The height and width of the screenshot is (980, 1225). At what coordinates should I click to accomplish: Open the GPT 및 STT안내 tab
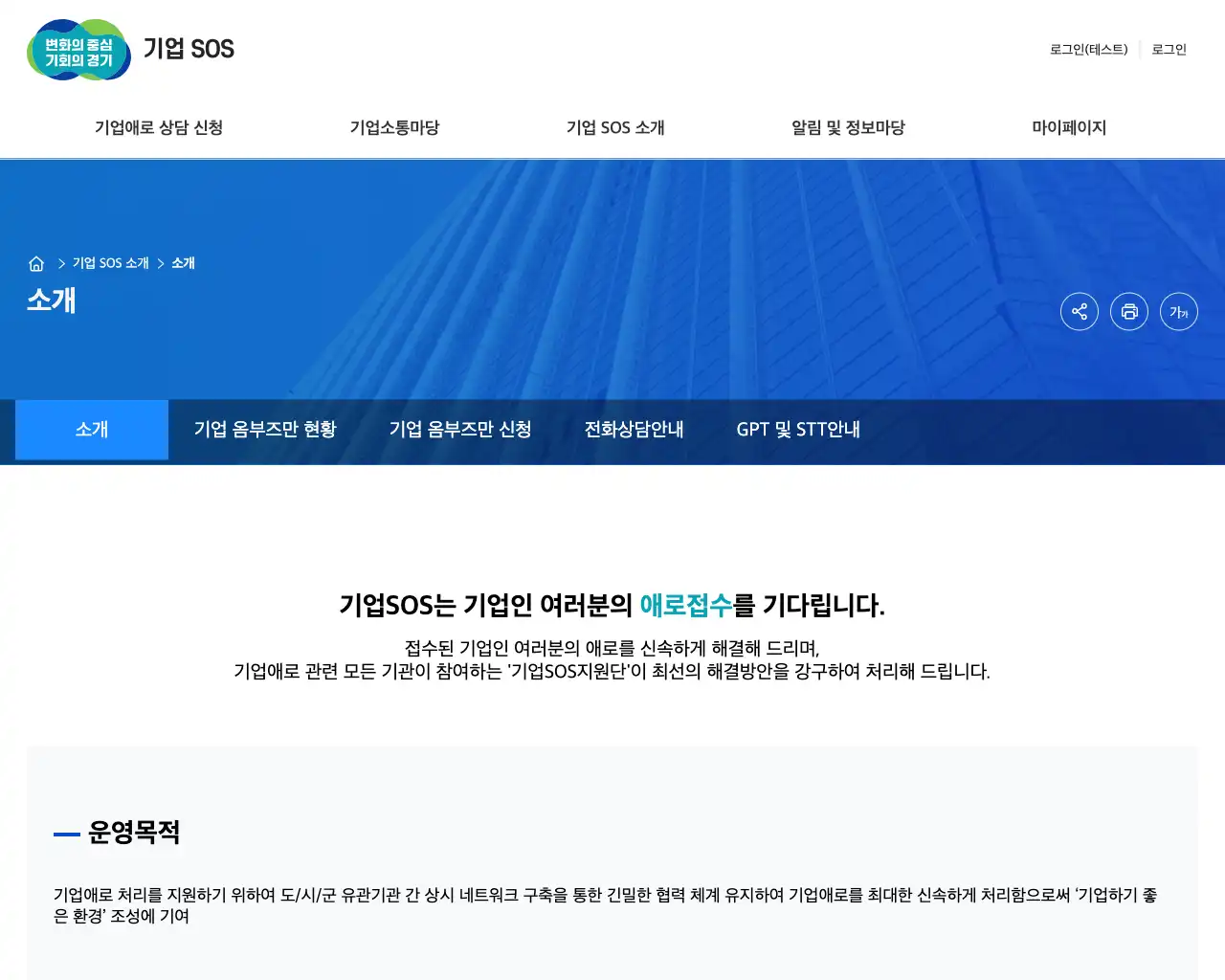(799, 430)
